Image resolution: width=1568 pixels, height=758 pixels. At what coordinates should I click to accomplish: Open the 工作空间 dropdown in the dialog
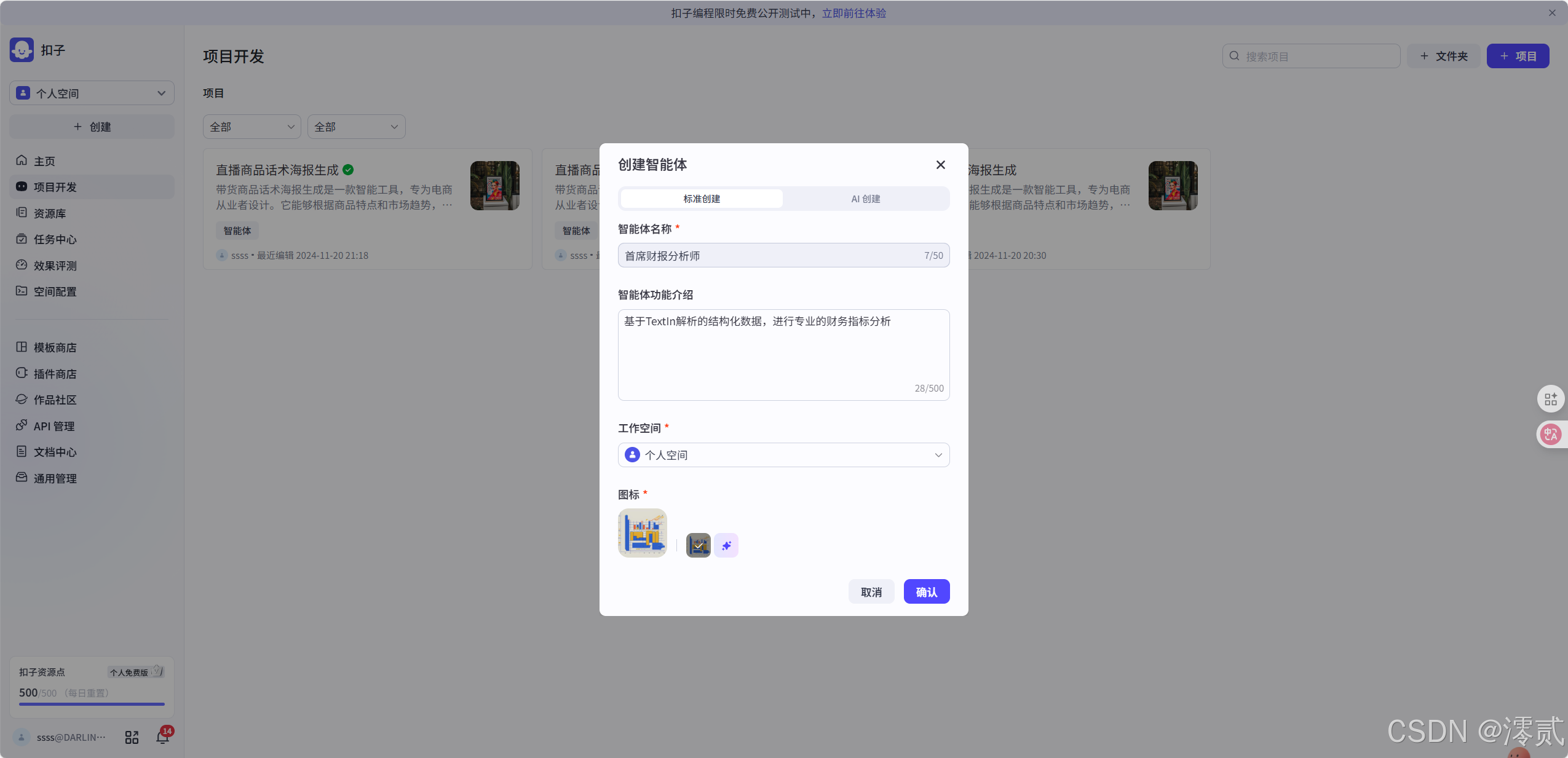pos(783,455)
